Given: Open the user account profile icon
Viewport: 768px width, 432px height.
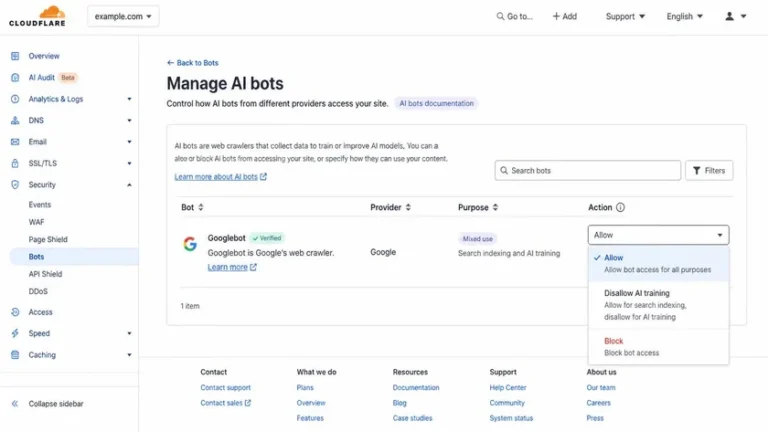Looking at the screenshot, I should [729, 16].
